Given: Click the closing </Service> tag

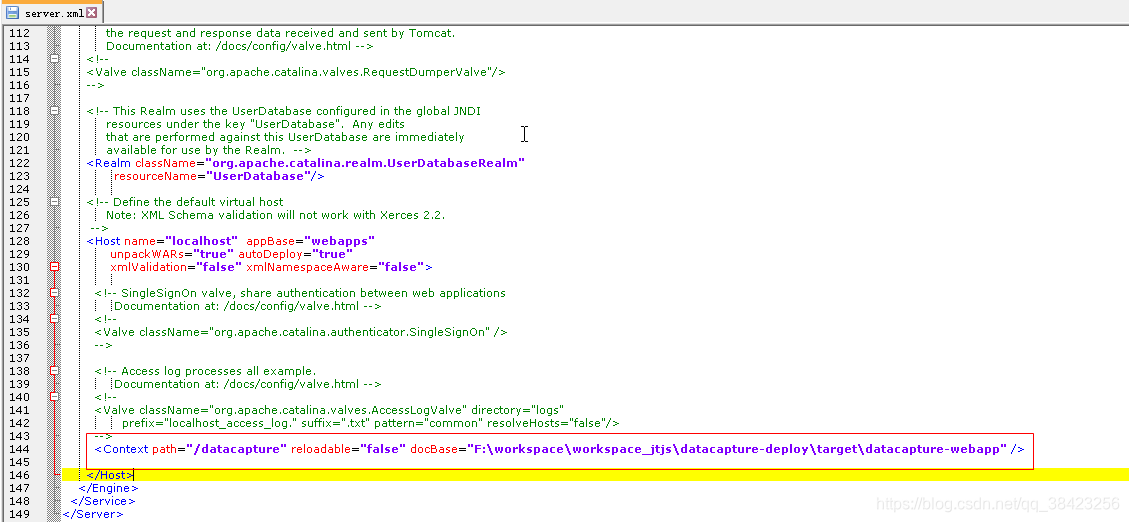Looking at the screenshot, I should pos(103,500).
